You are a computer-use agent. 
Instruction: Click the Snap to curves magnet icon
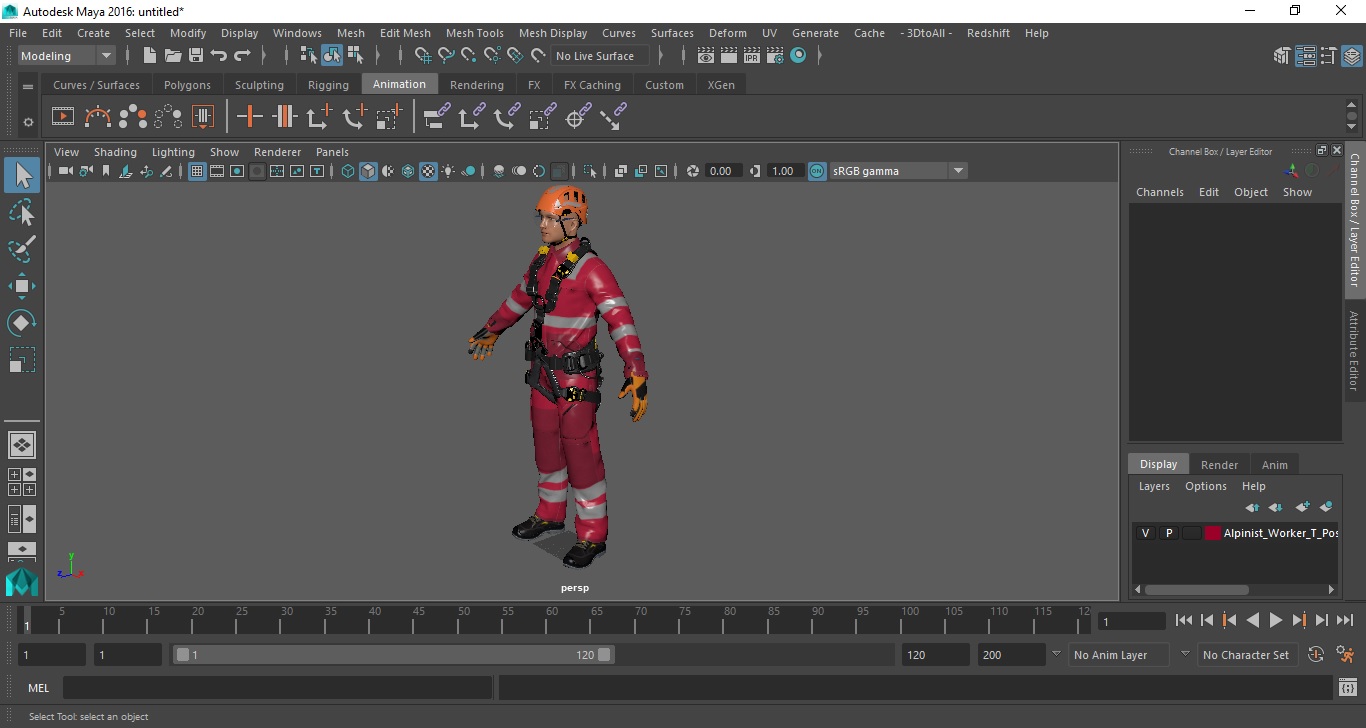pos(446,56)
